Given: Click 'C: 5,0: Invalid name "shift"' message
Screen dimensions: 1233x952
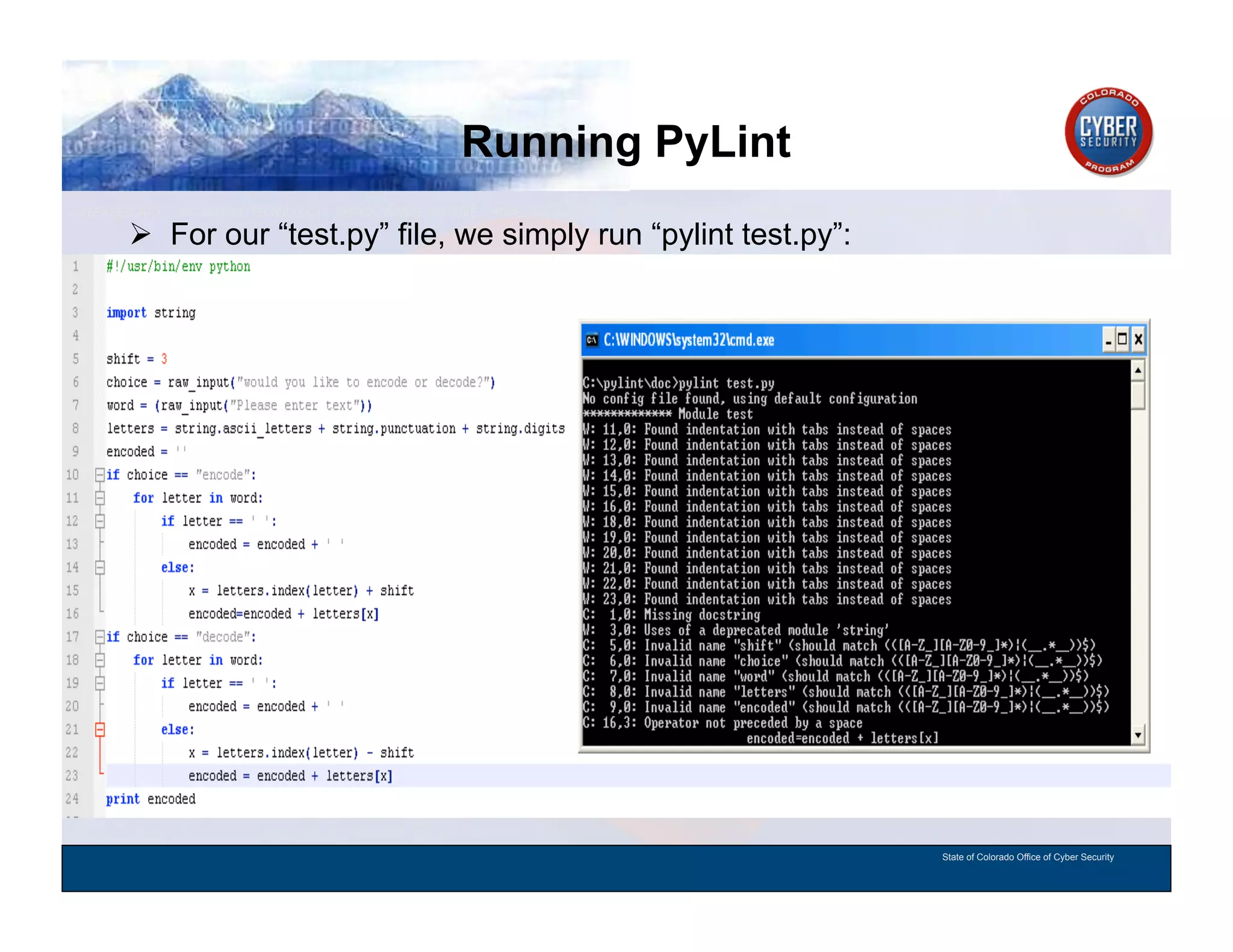Looking at the screenshot, I should click(839, 646).
